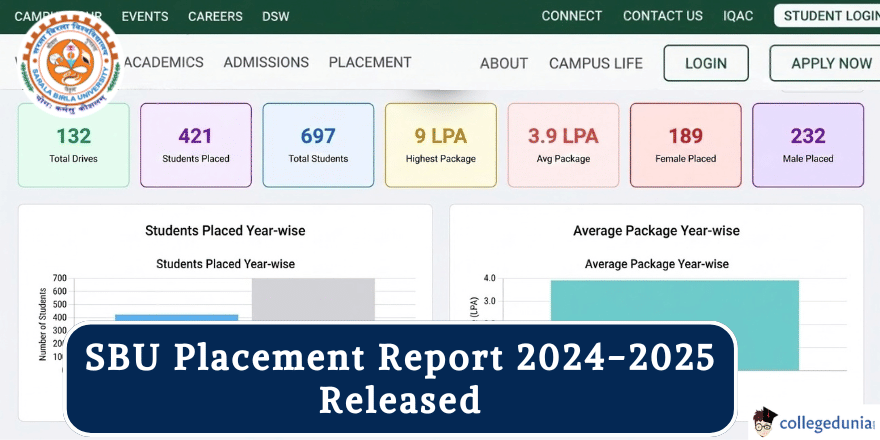Screen dimensions: 880x440
Task: Click the STUDENT LOGIN button
Action: pyautogui.click(x=828, y=16)
